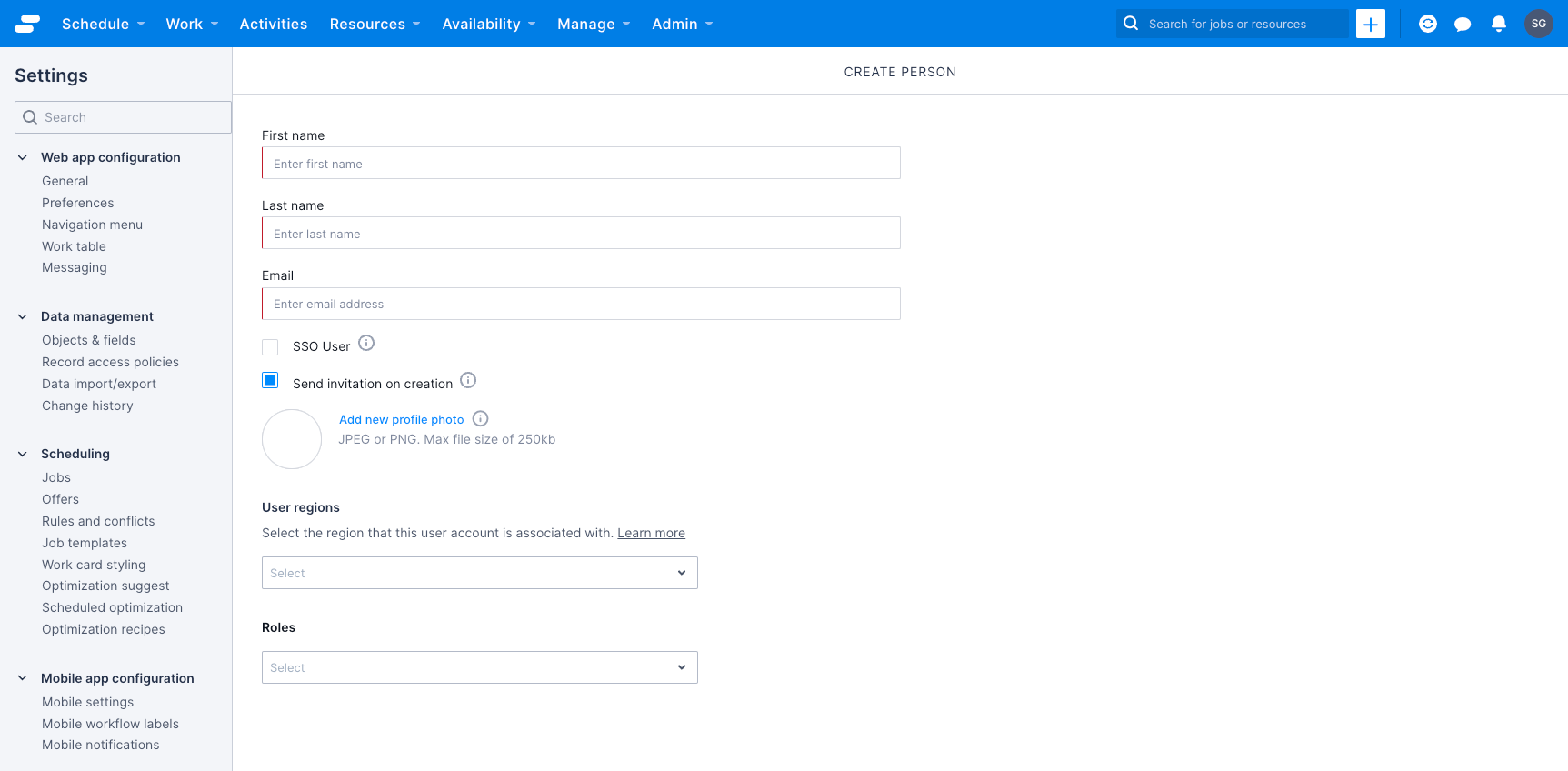
Task: Open Job templates
Action: click(x=85, y=543)
